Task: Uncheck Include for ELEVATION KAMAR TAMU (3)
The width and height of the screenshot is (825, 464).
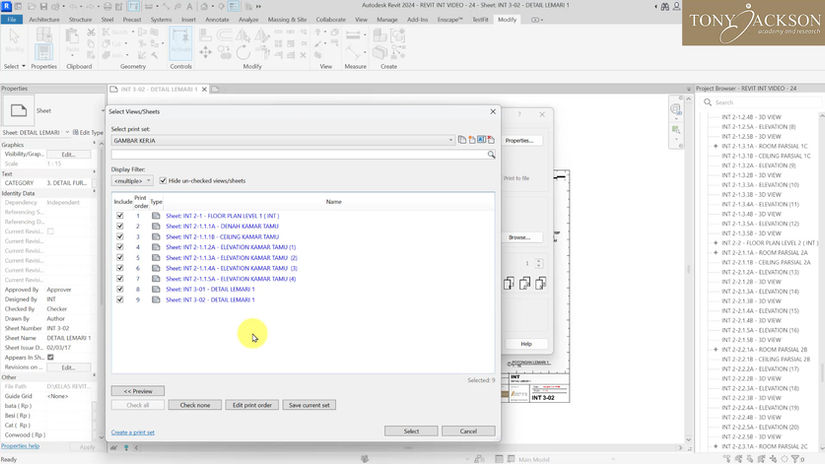Action: 120,268
